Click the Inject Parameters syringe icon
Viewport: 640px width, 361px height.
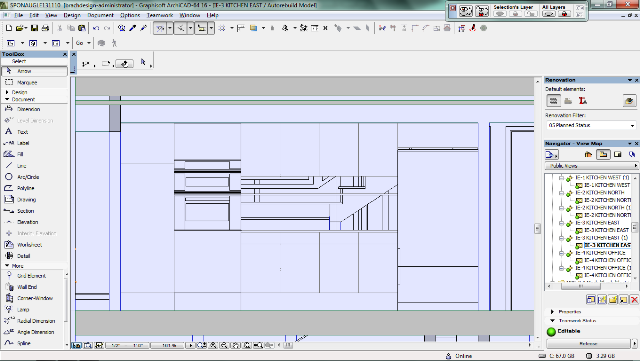pos(143,28)
